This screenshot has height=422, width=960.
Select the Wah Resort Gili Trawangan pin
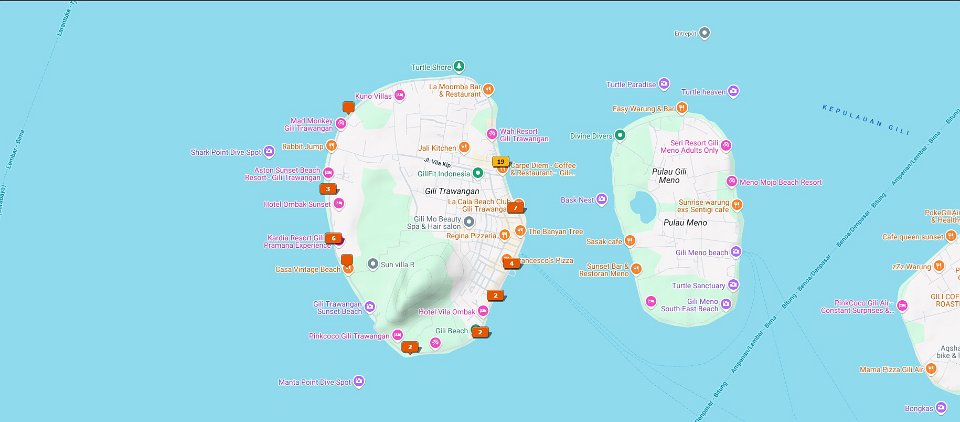(x=492, y=135)
